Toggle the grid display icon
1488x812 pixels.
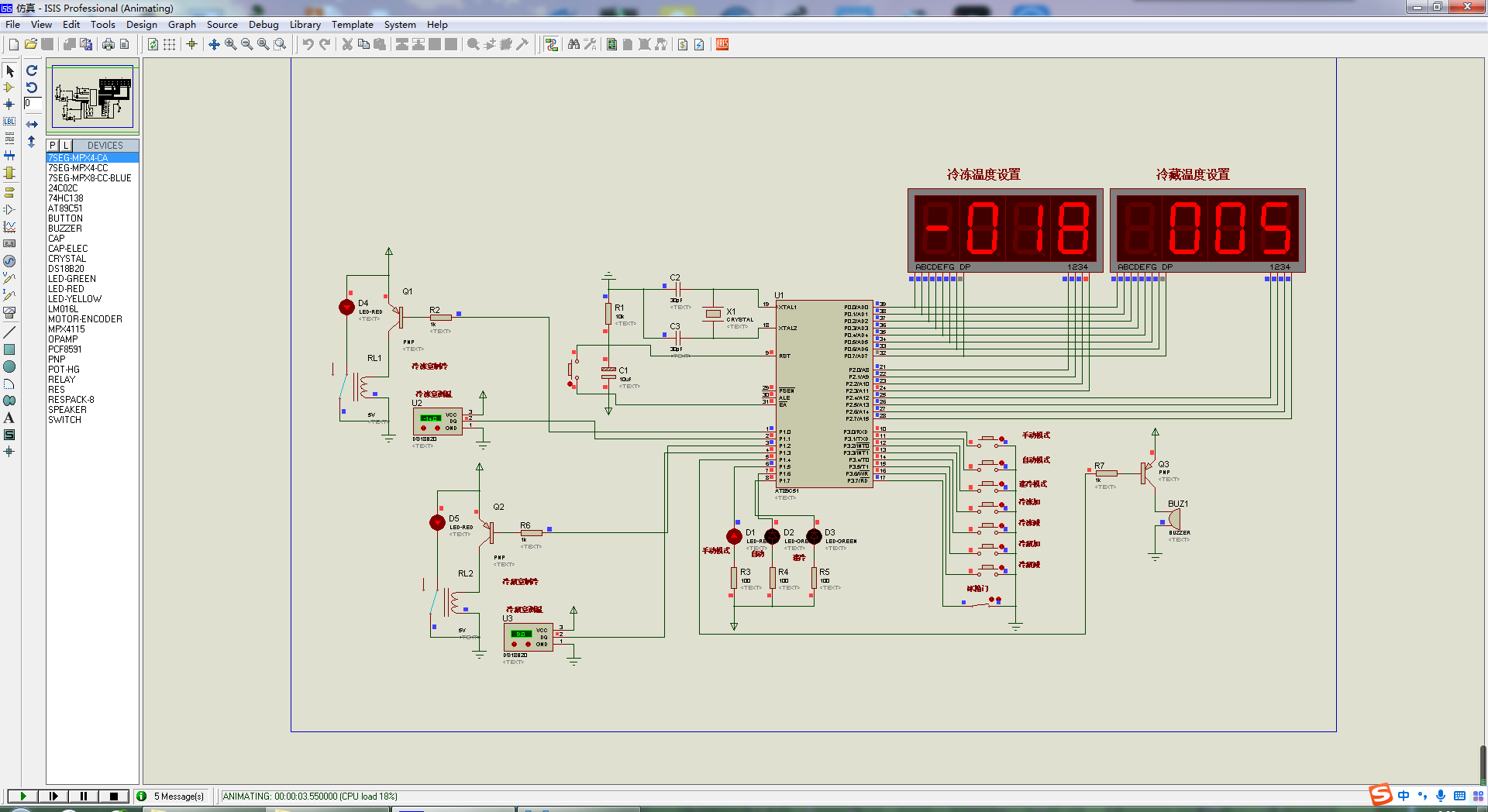[x=169, y=44]
